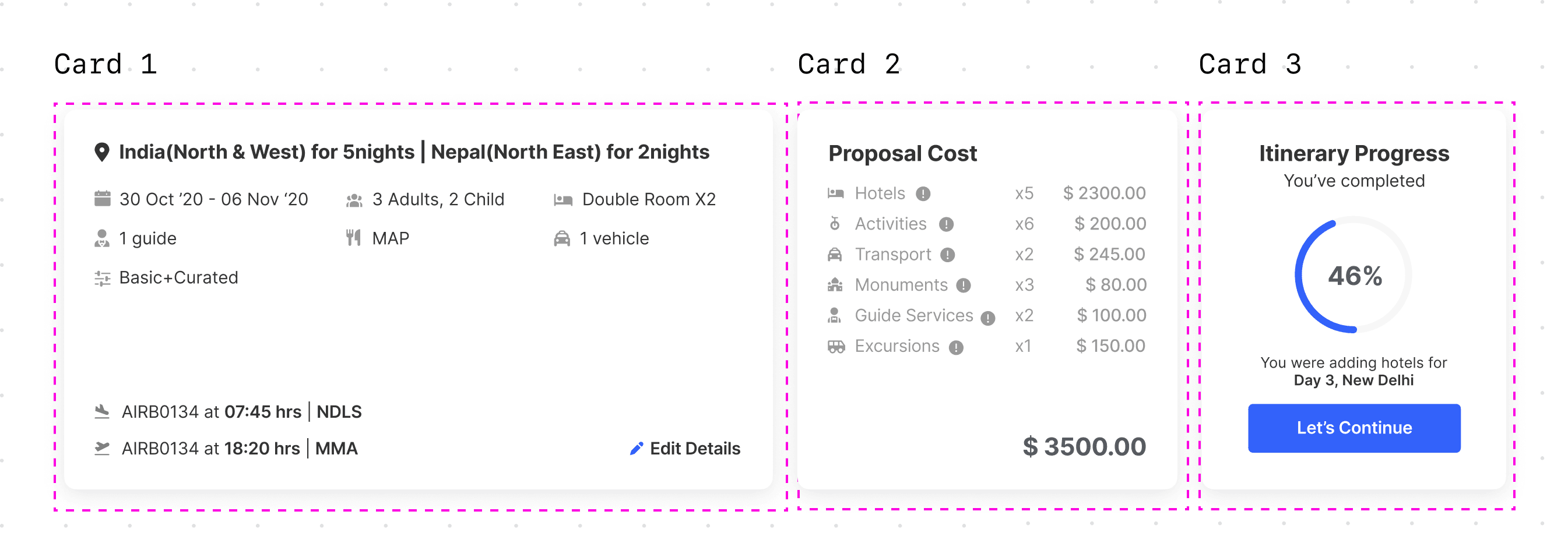This screenshot has width=1568, height=557.
Task: Click the pencil icon for Edit Details
Action: pyautogui.click(x=636, y=449)
